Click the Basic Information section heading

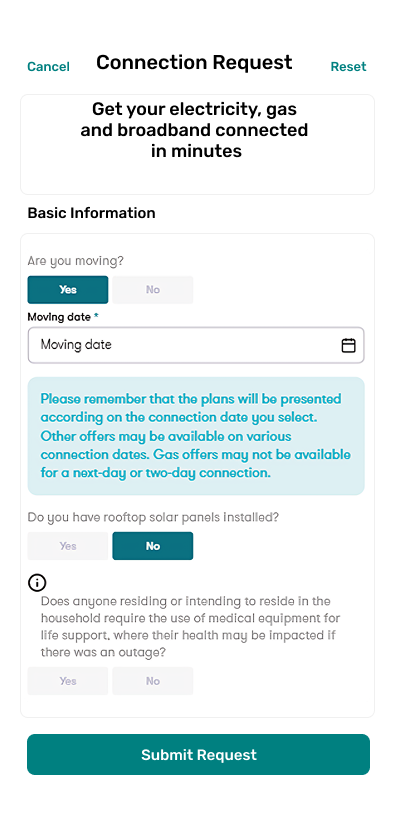(x=92, y=213)
